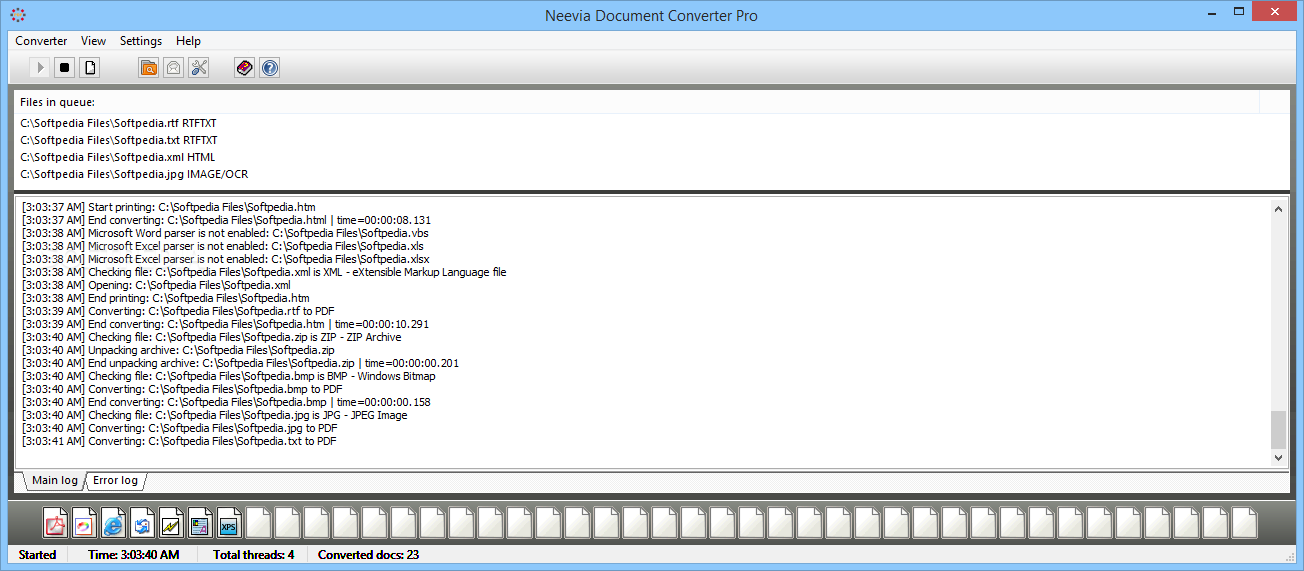Click the 'Time: 3:03:40 AM' status entry
Viewport: 1304px width, 571px height.
(x=134, y=554)
